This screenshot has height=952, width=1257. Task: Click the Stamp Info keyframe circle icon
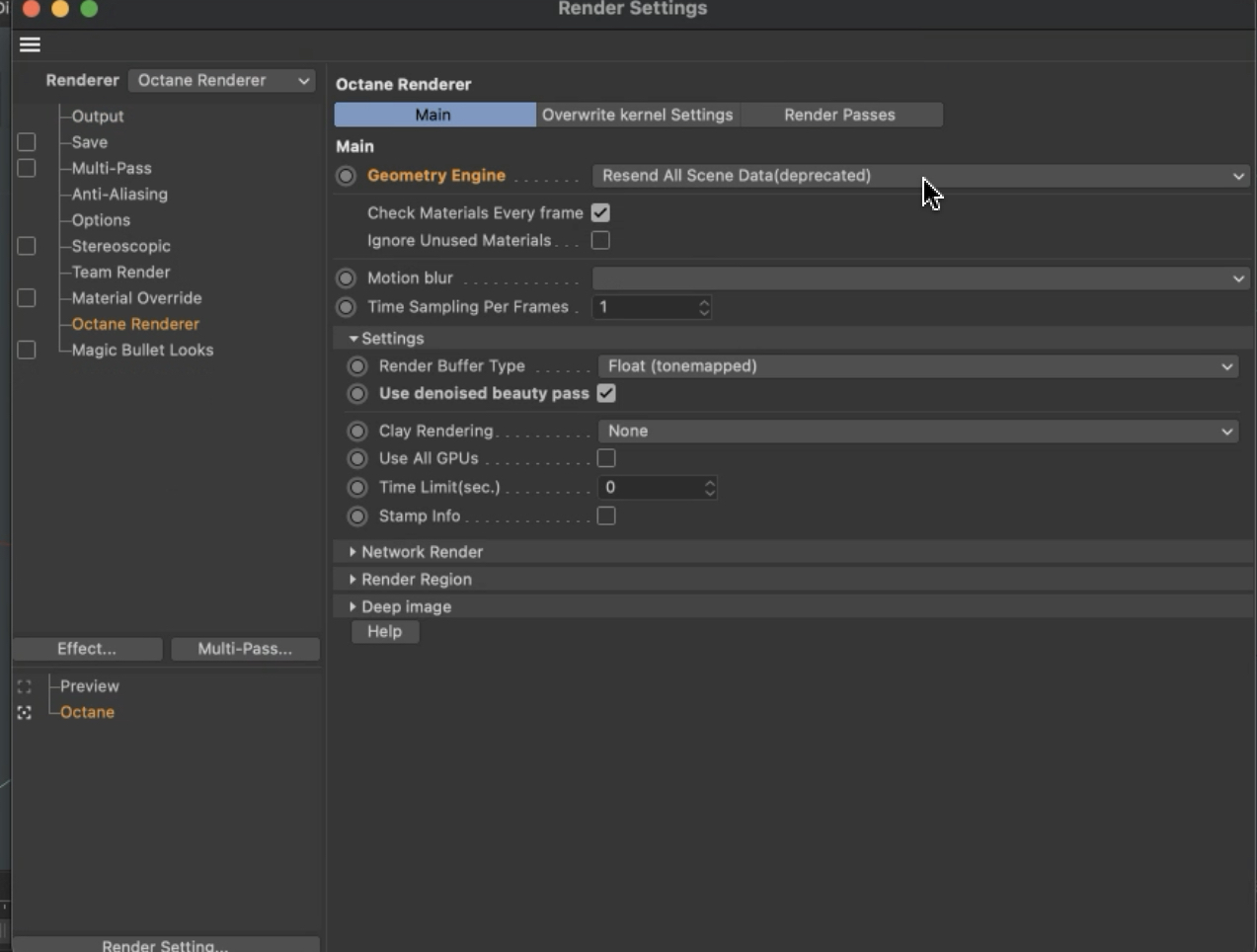357,516
